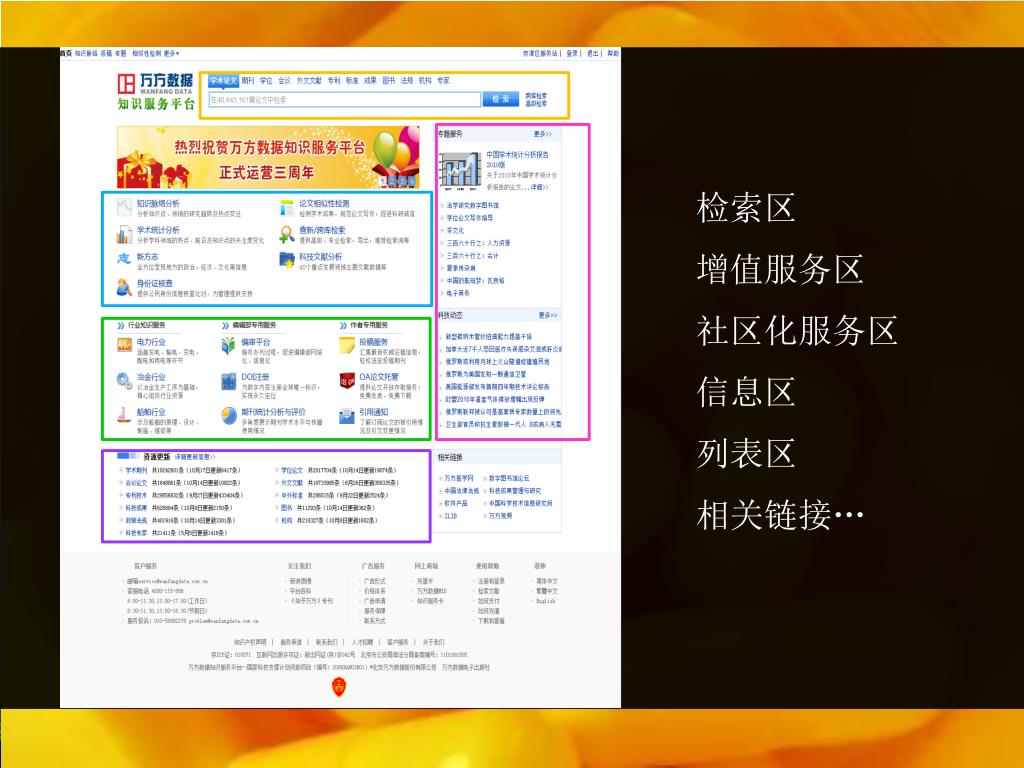Viewport: 1024px width, 768px height.
Task: Select the 专家 search tab
Action: (443, 81)
